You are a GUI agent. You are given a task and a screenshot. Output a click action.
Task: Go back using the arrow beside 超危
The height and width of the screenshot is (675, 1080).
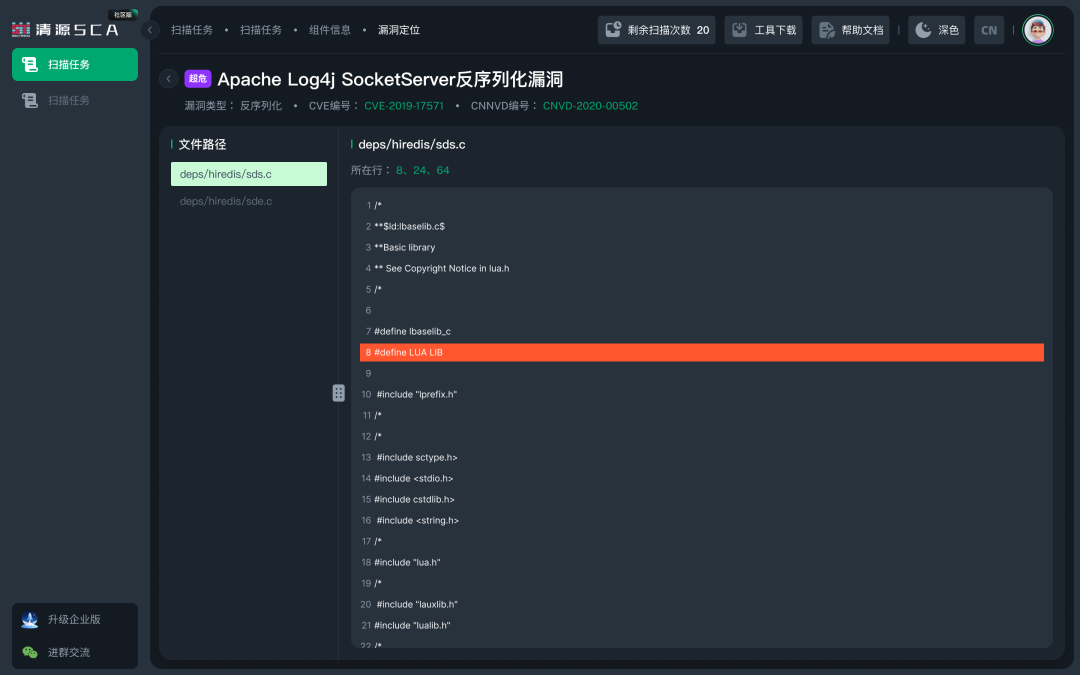click(x=169, y=79)
